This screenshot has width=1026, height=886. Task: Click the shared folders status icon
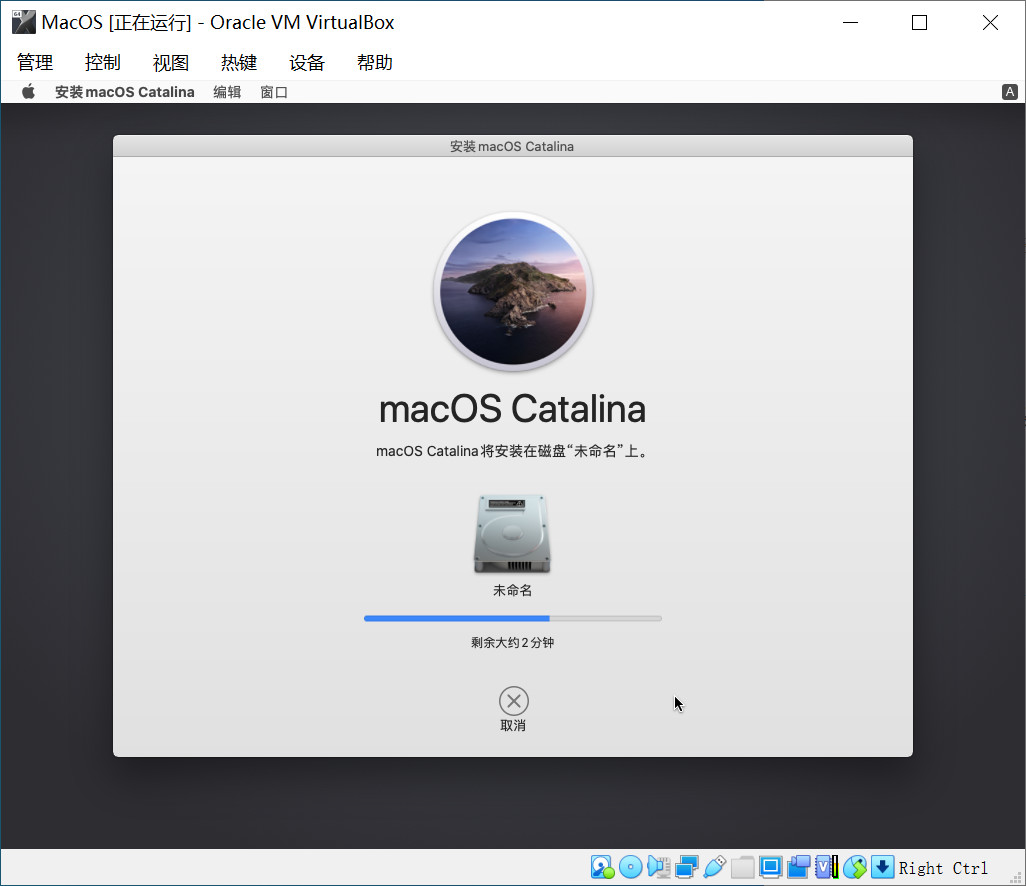[x=743, y=867]
